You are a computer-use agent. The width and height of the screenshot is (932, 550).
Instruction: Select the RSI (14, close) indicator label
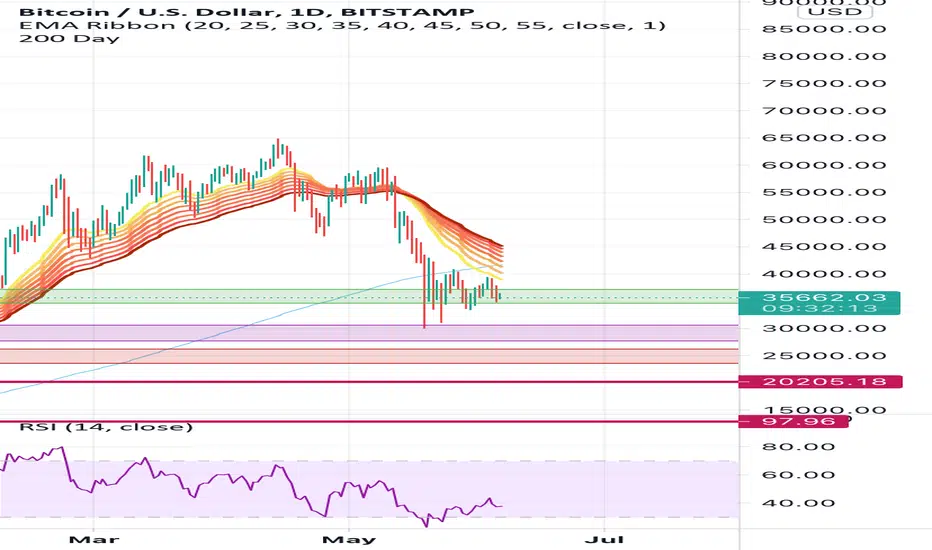click(x=106, y=427)
